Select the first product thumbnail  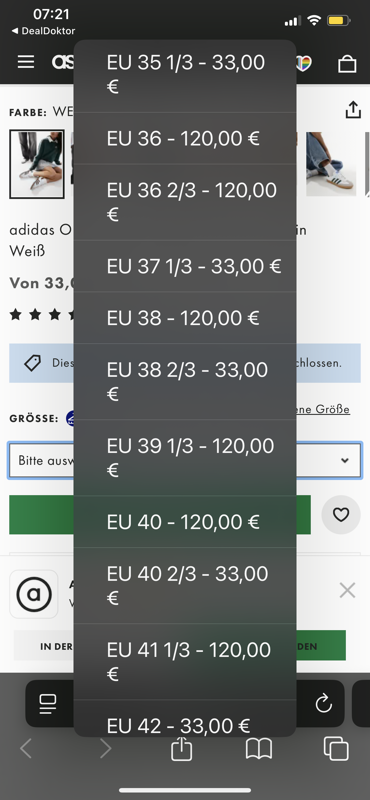pos(37,164)
